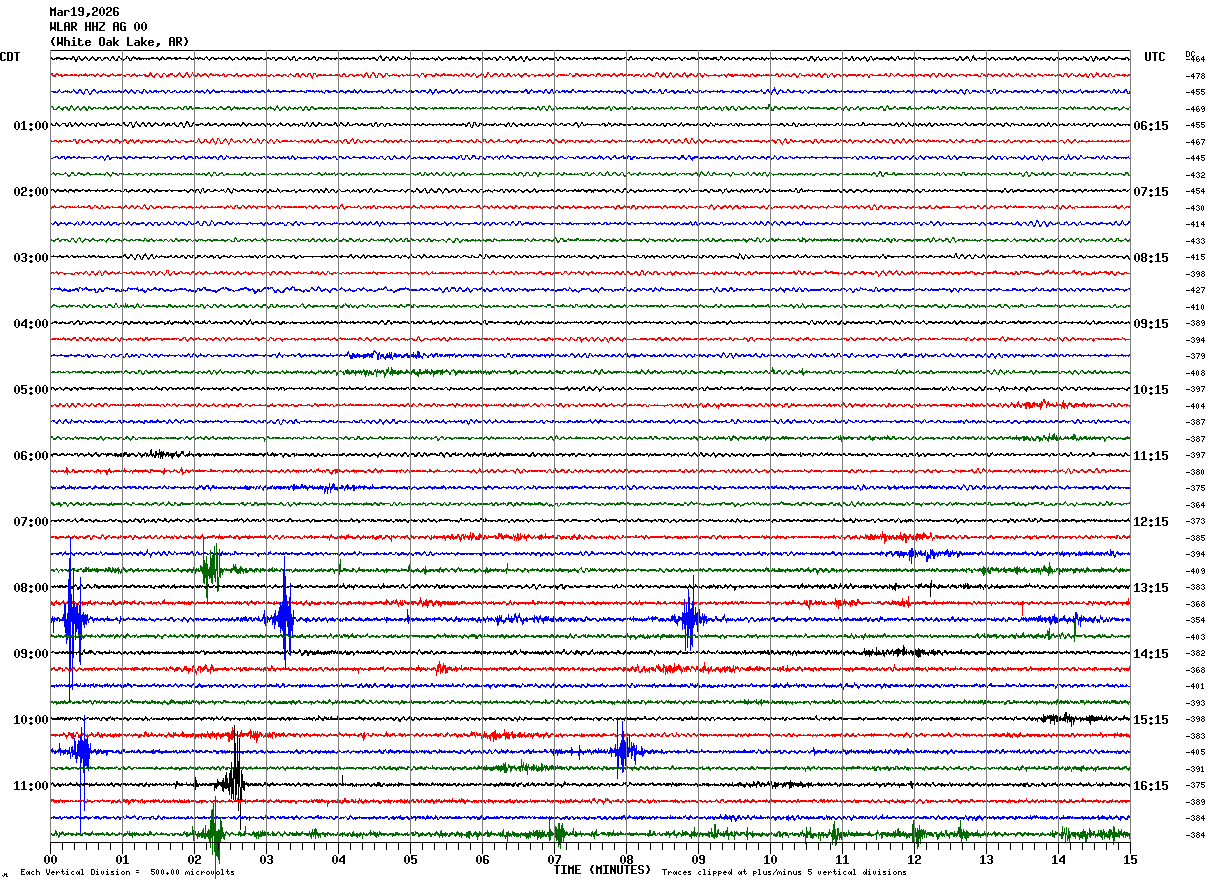The image size is (1210, 886).
Task: Click the 08:15 UTC row label
Action: pos(1151,258)
